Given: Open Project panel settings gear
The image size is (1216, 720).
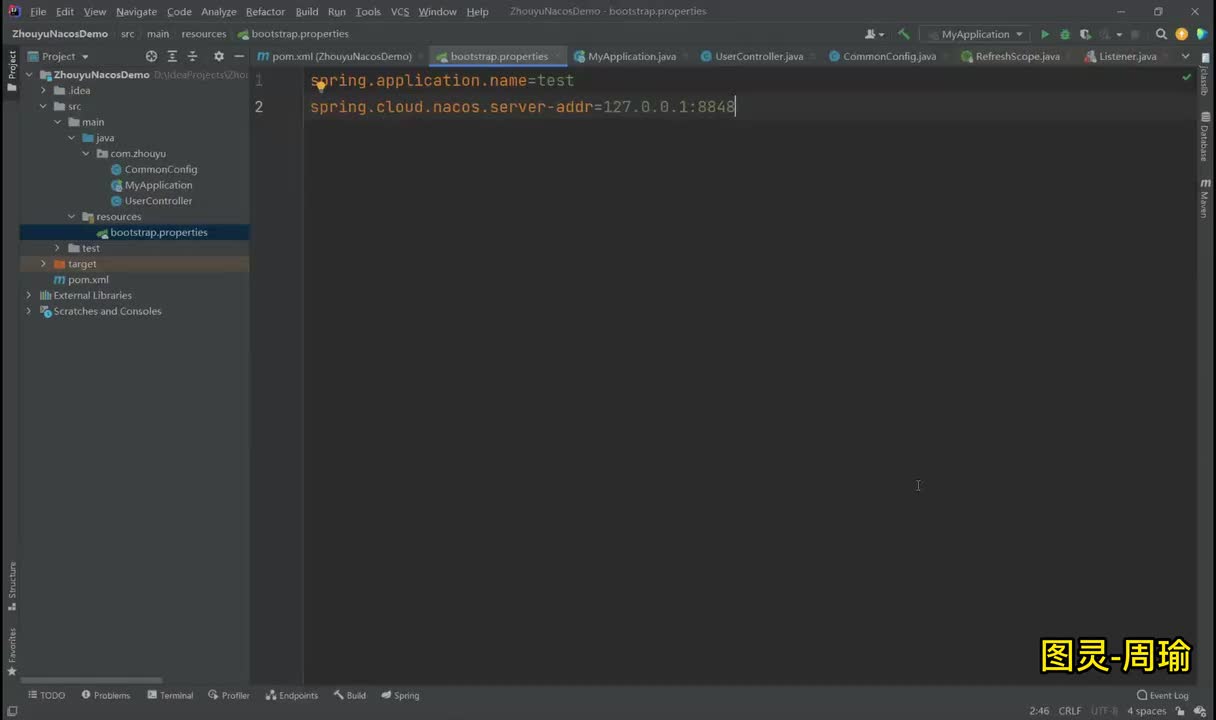Looking at the screenshot, I should [x=219, y=56].
